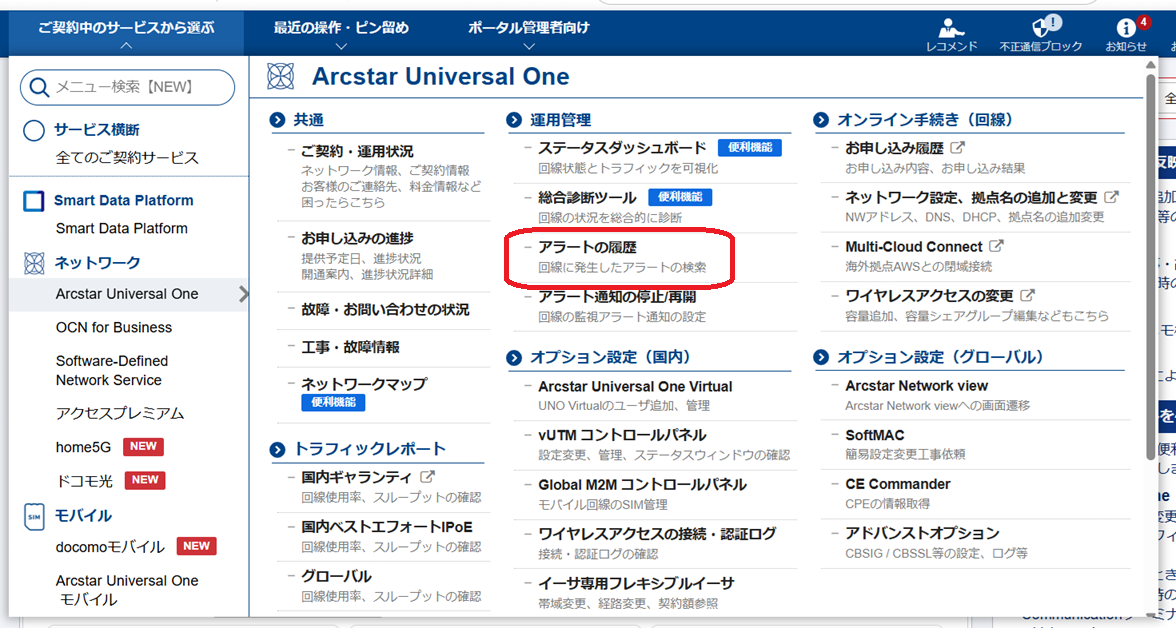Open 国内ベストエフォートIPoE traffic report link
This screenshot has height=628, width=1176.
tap(387, 527)
